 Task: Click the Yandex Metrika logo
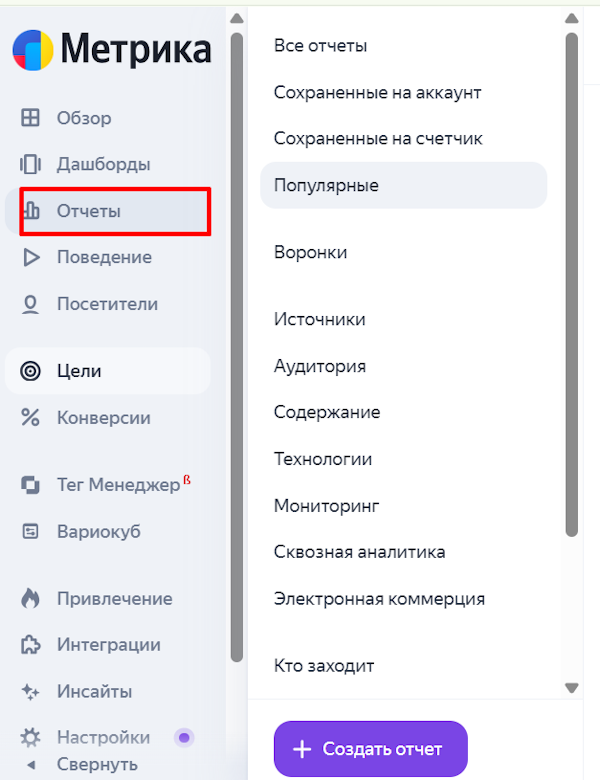coord(33,50)
